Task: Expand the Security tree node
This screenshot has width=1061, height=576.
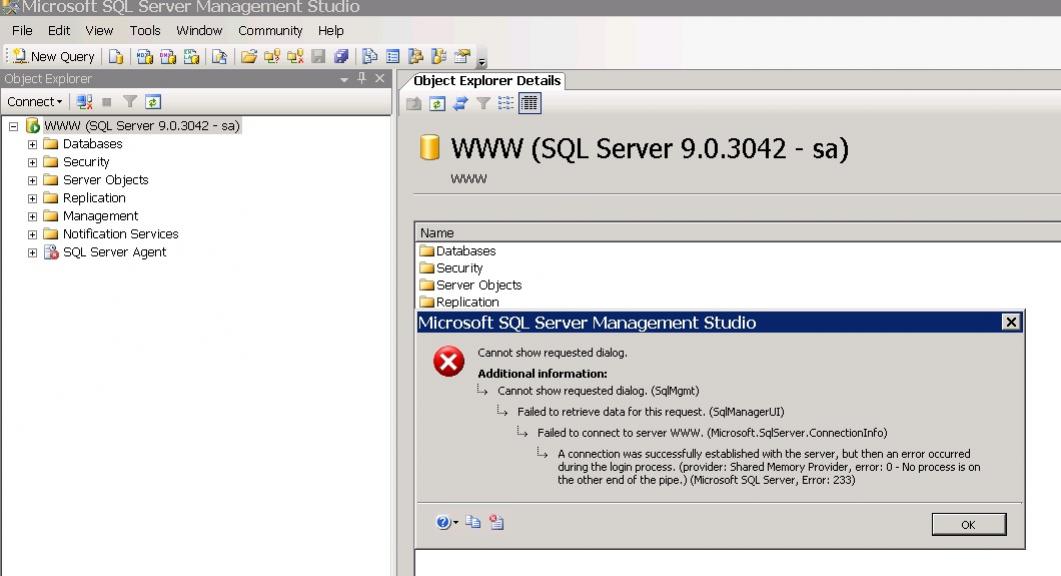Action: click(x=32, y=162)
